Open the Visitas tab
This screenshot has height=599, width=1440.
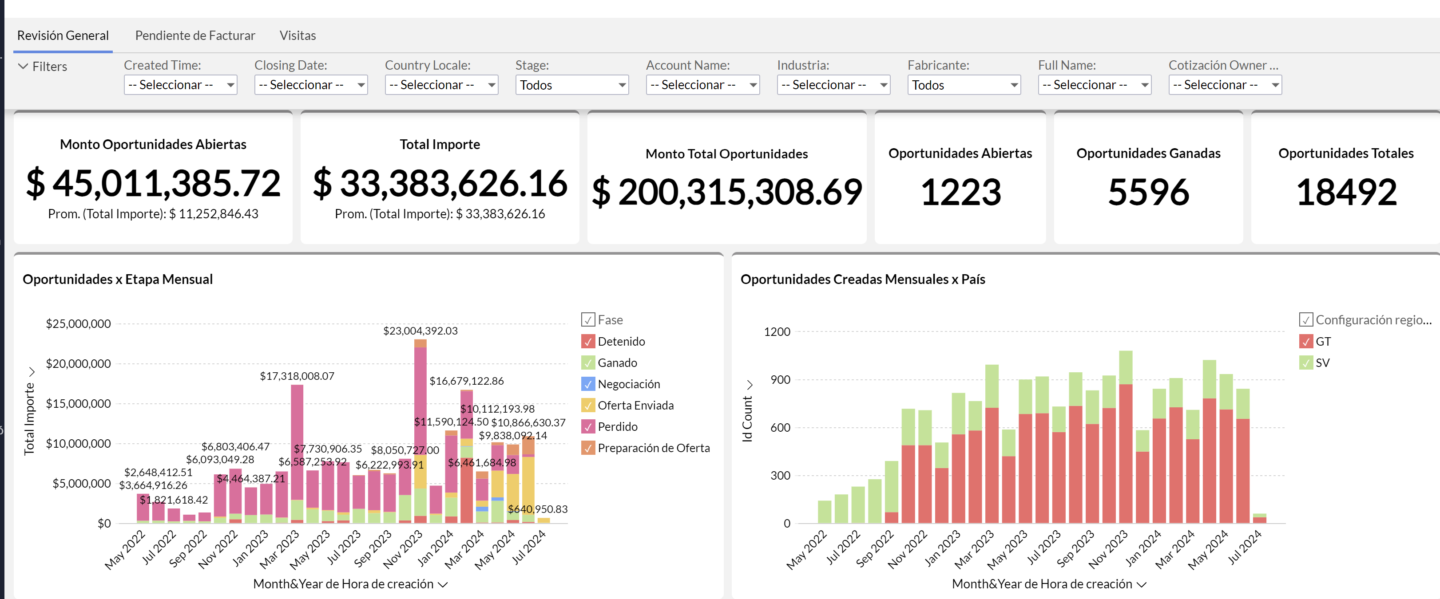click(298, 35)
